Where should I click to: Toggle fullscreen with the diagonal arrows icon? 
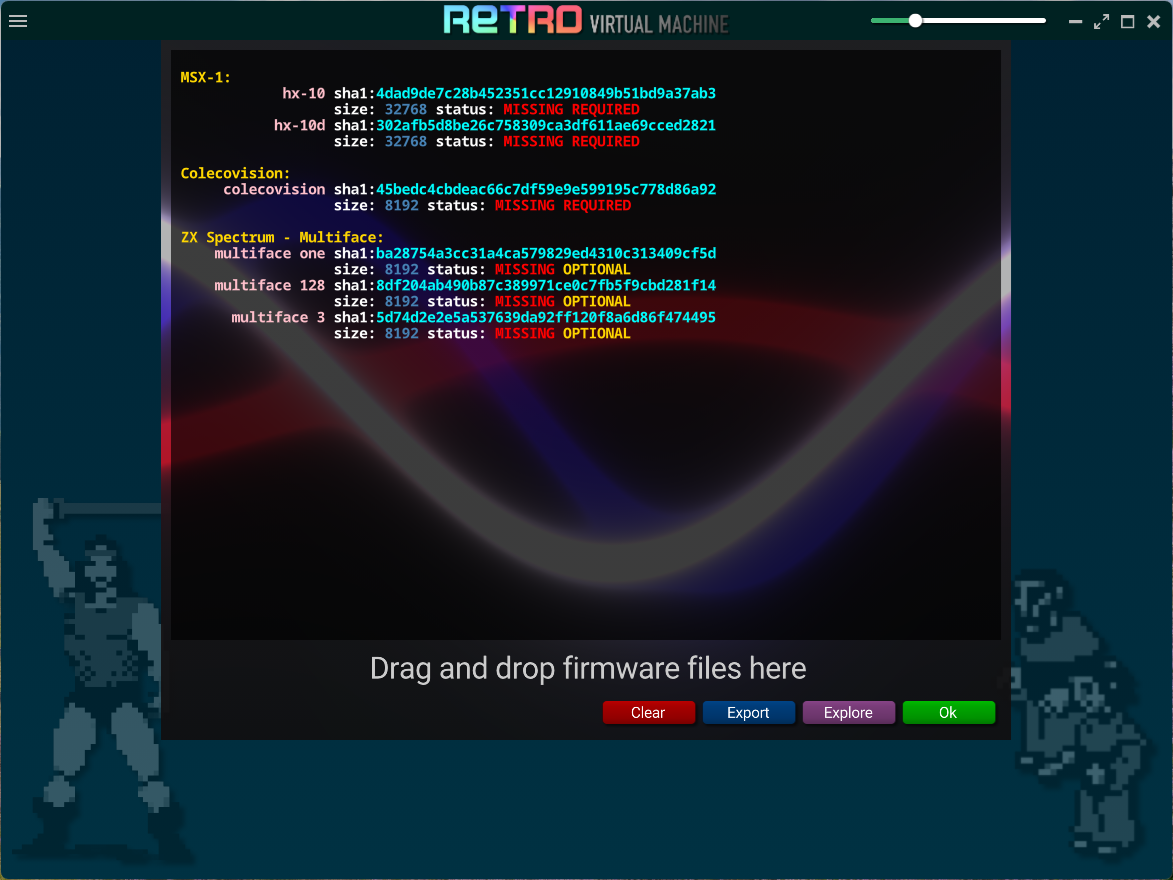pos(1101,22)
